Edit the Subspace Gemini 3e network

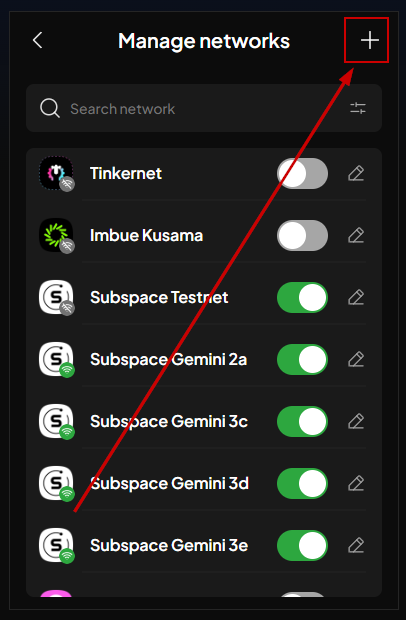[356, 545]
